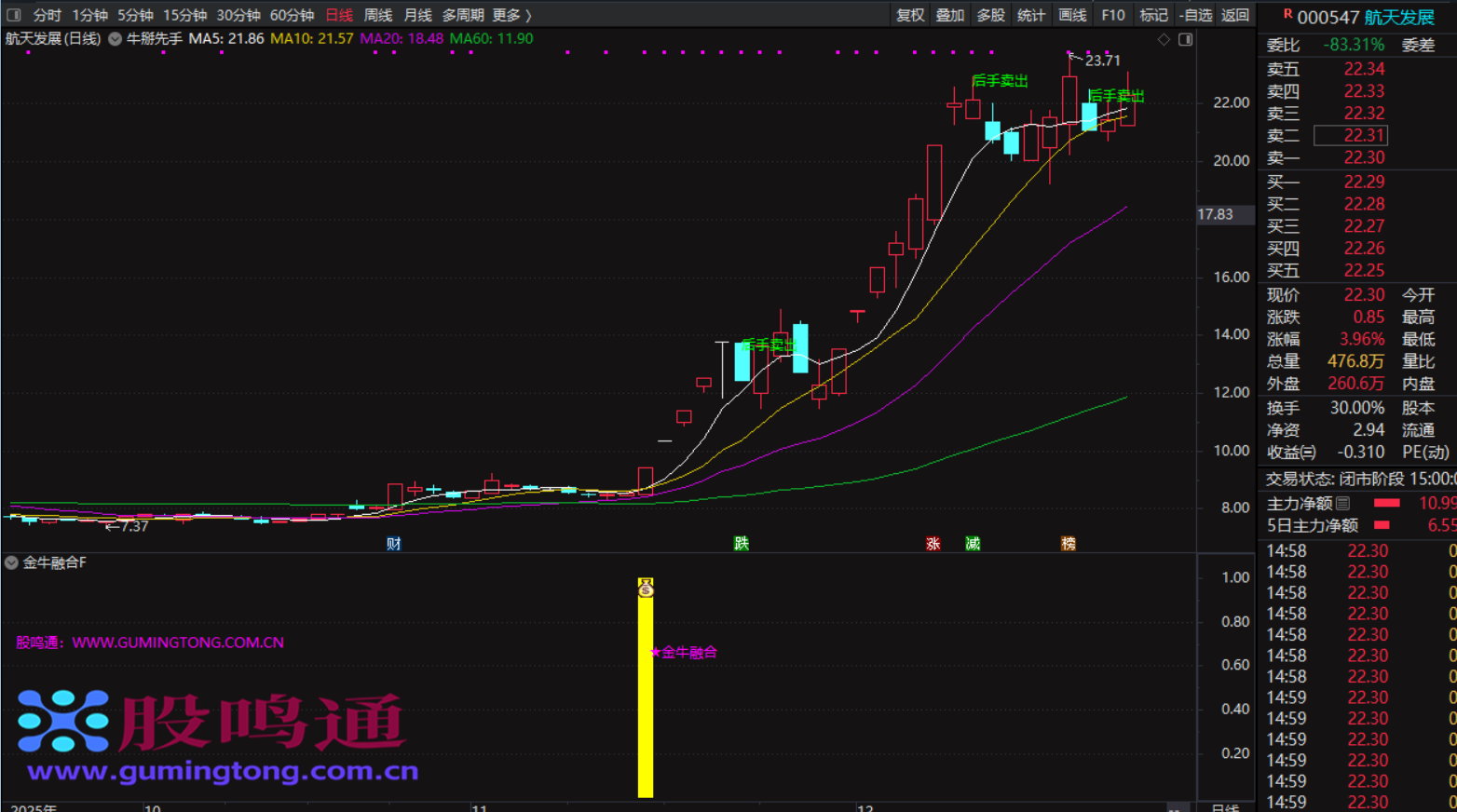Expand the 牛掰先手 indicator dropdown

tap(116, 39)
